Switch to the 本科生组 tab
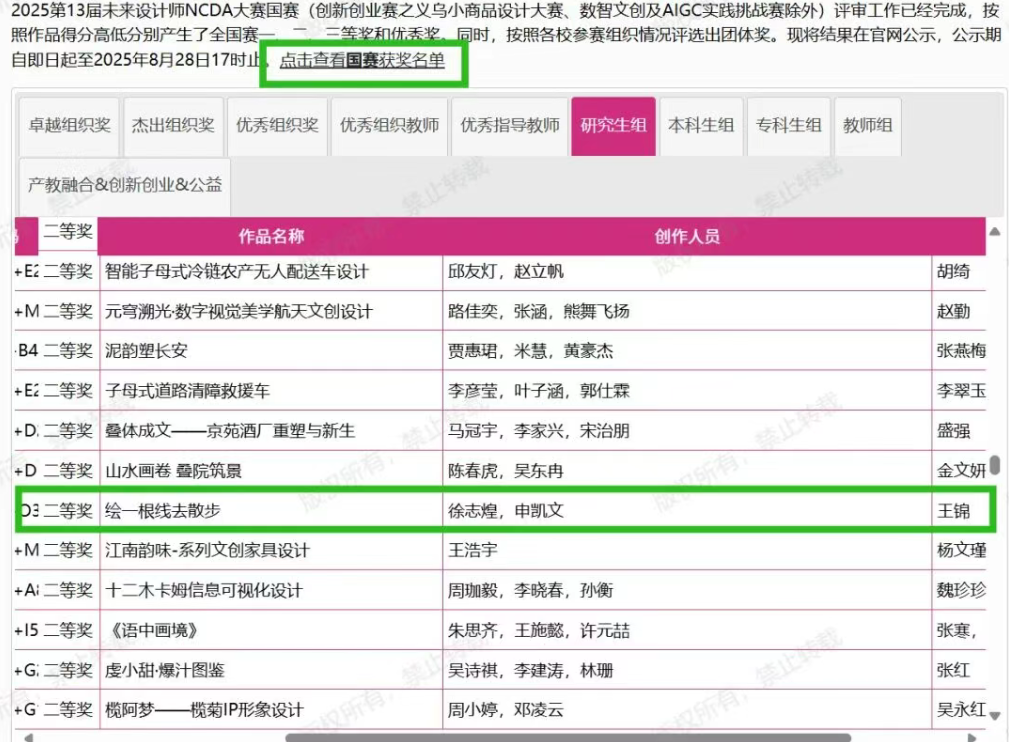1009x742 pixels. pos(701,126)
